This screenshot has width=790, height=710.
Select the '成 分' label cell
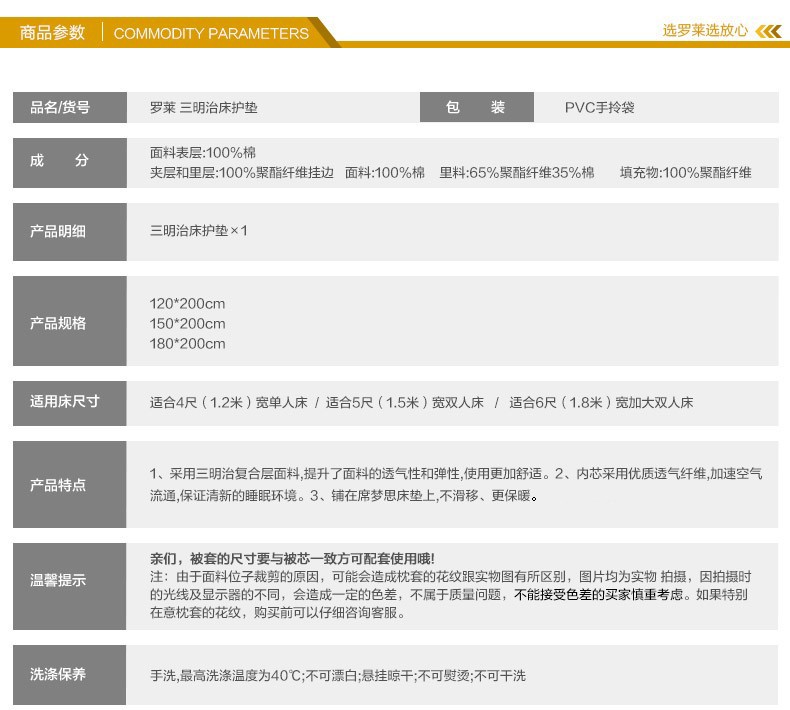pyautogui.click(x=70, y=163)
